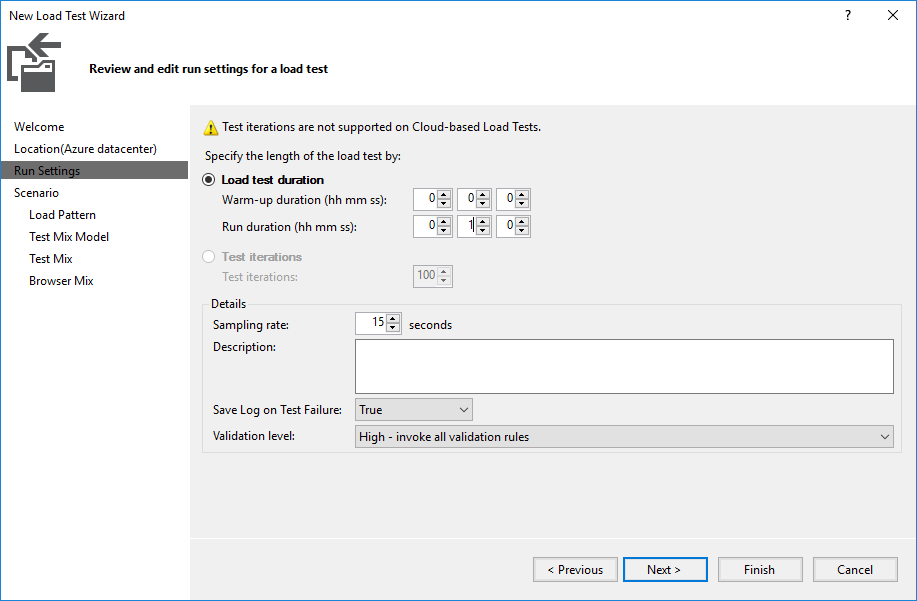The image size is (917, 601).
Task: Open the Load Pattern page
Action: pos(63,215)
